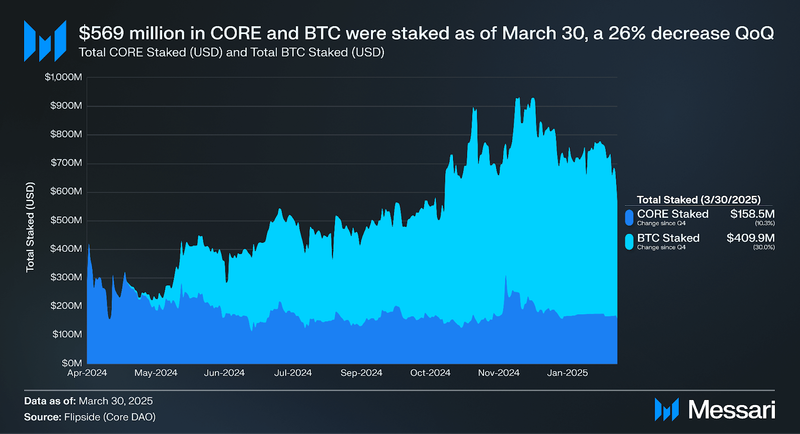
Task: Click the $158.5M CORE value
Action: click(752, 214)
